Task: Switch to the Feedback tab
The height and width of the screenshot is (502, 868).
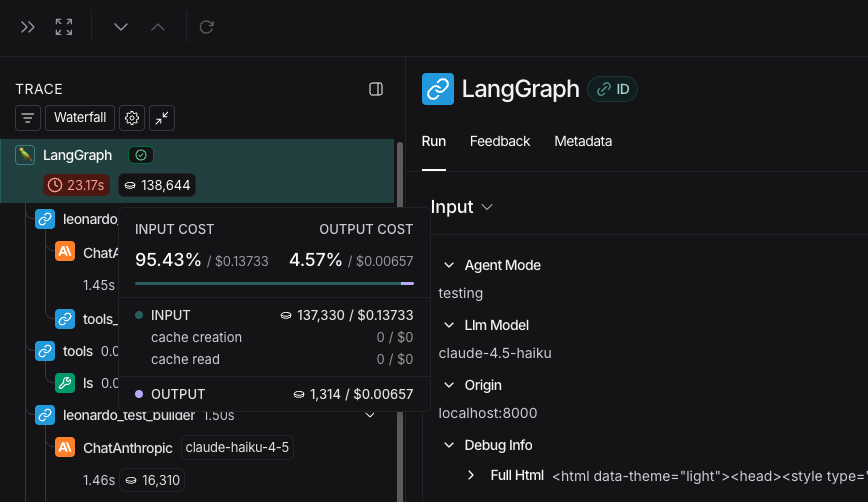Action: pos(500,141)
